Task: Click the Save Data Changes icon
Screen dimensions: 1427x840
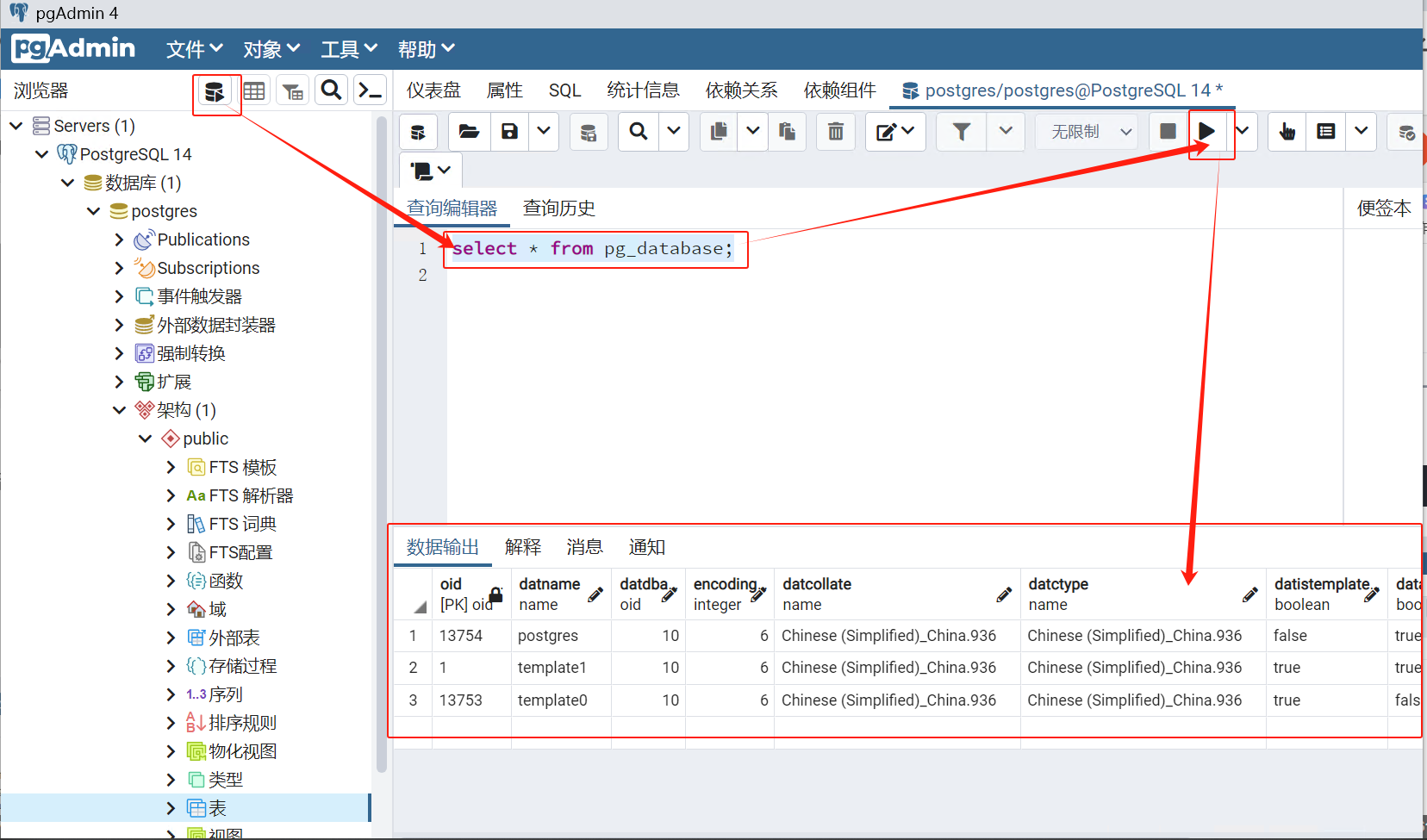Action: [588, 132]
